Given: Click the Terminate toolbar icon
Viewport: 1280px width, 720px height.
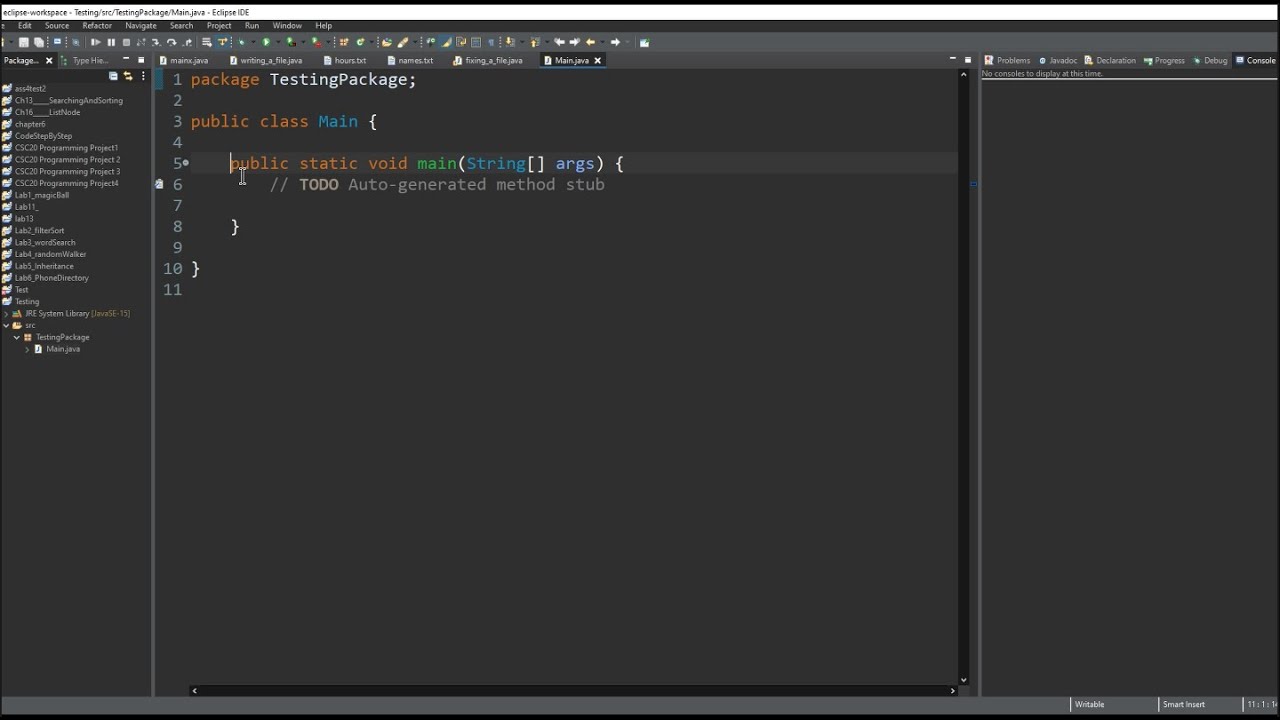Looking at the screenshot, I should click(126, 42).
